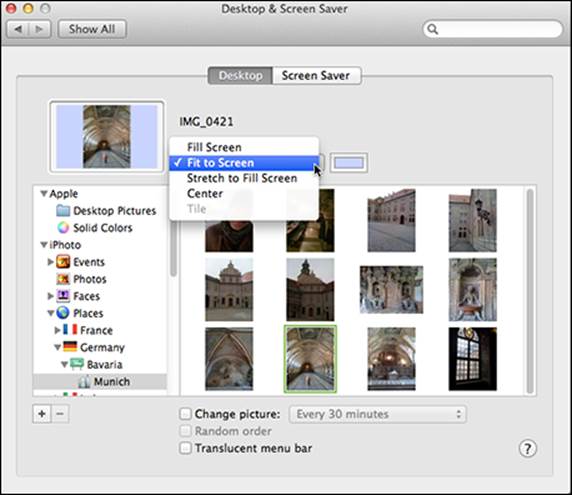The height and width of the screenshot is (495, 572).
Task: Collapse the Apple section triangle
Action: (44, 193)
